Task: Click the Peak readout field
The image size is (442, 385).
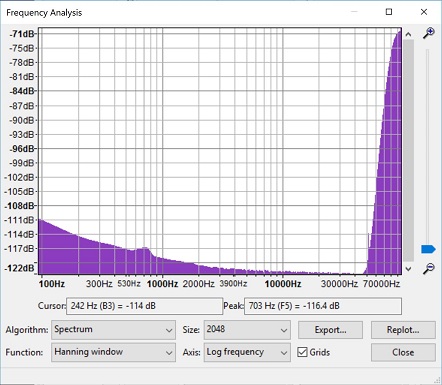Action: 323,306
